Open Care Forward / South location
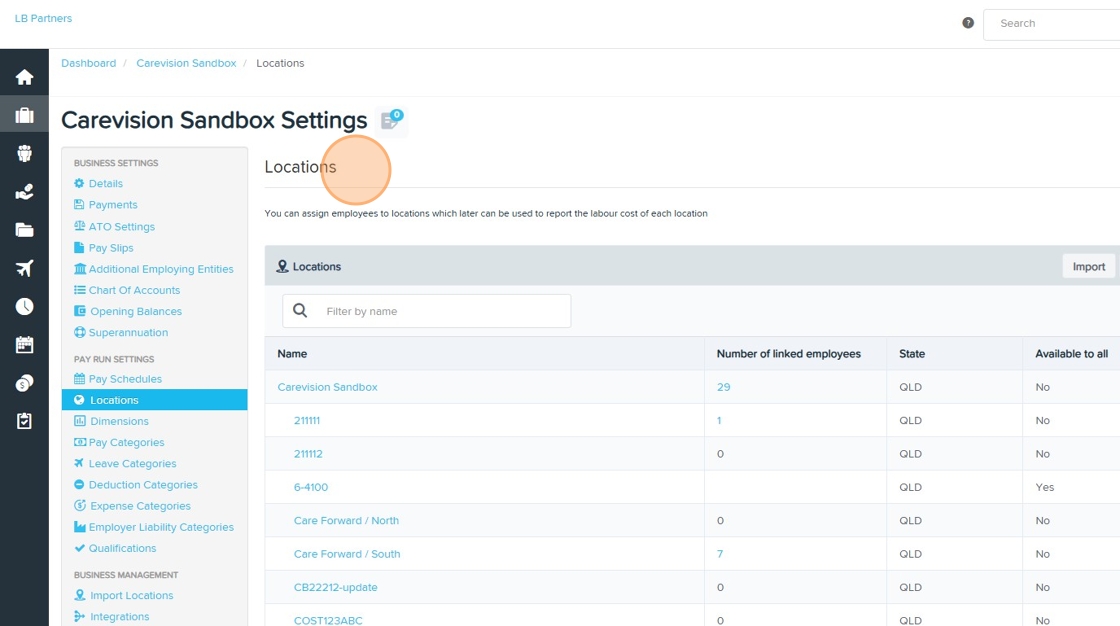This screenshot has height=626, width=1120. click(347, 554)
